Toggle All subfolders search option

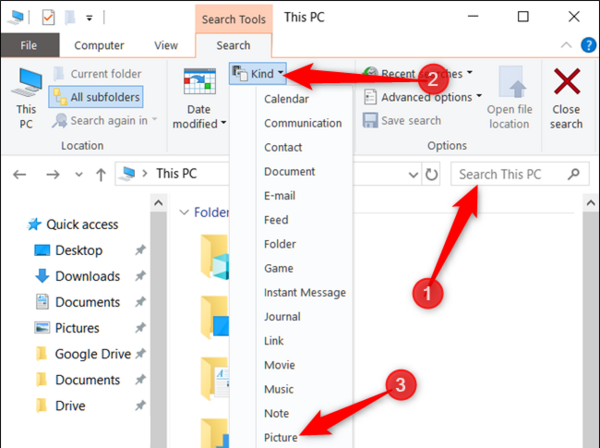point(96,97)
